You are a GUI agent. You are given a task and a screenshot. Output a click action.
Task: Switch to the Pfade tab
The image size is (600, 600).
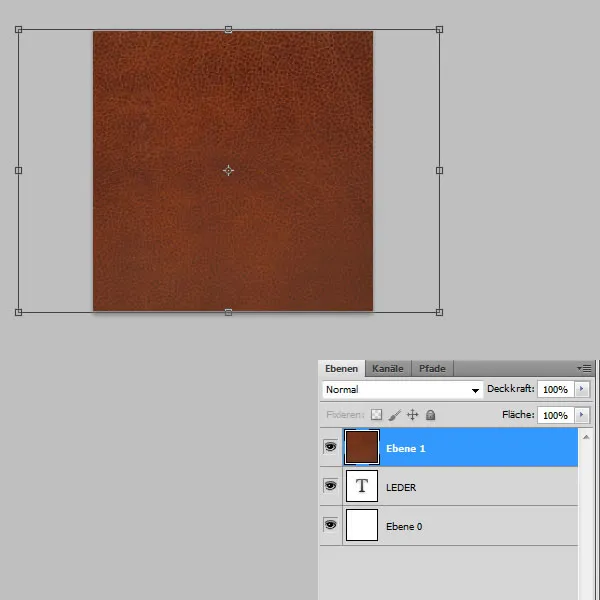tap(432, 368)
